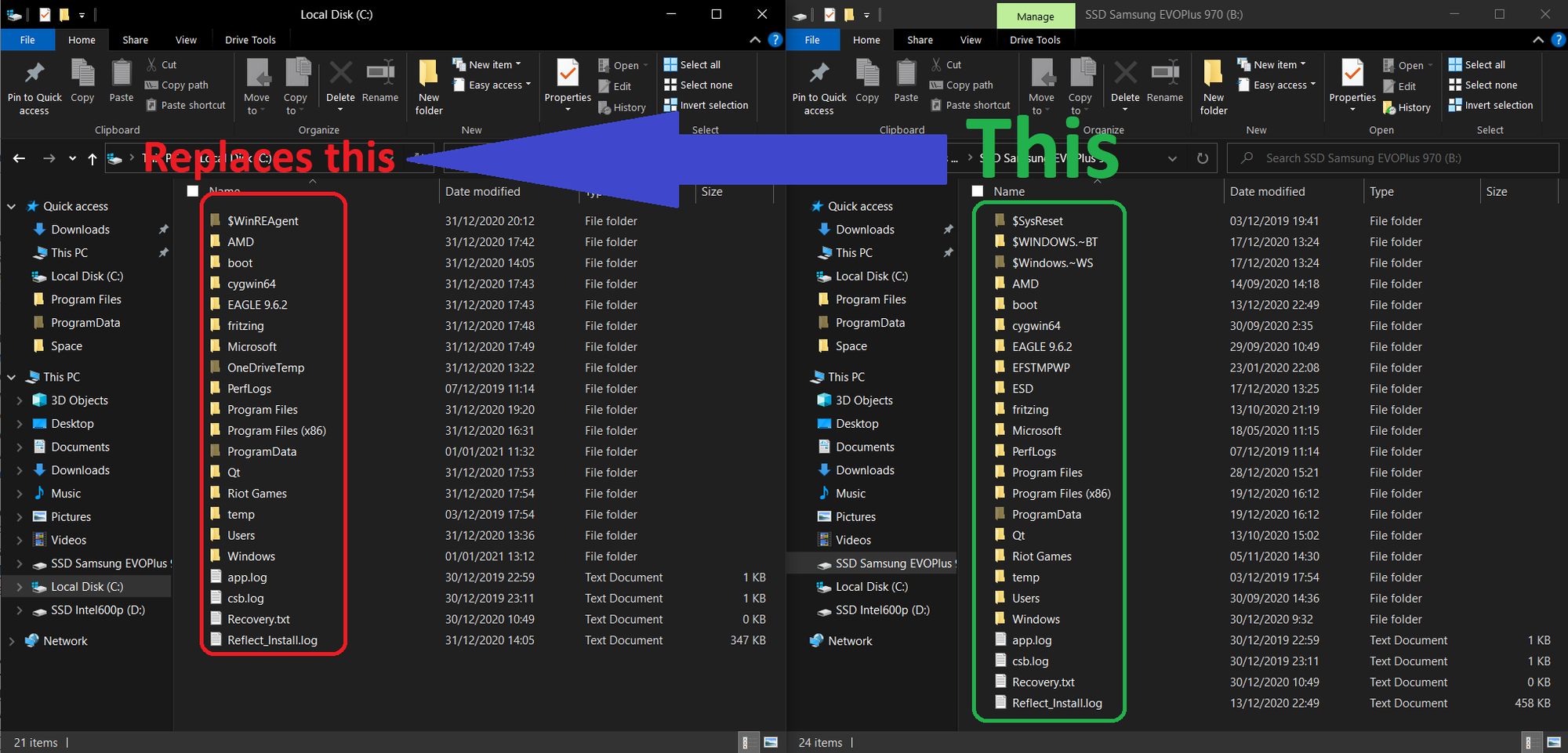
Task: Select $SysReset folder in SSD Samsung window
Action: (x=1037, y=221)
